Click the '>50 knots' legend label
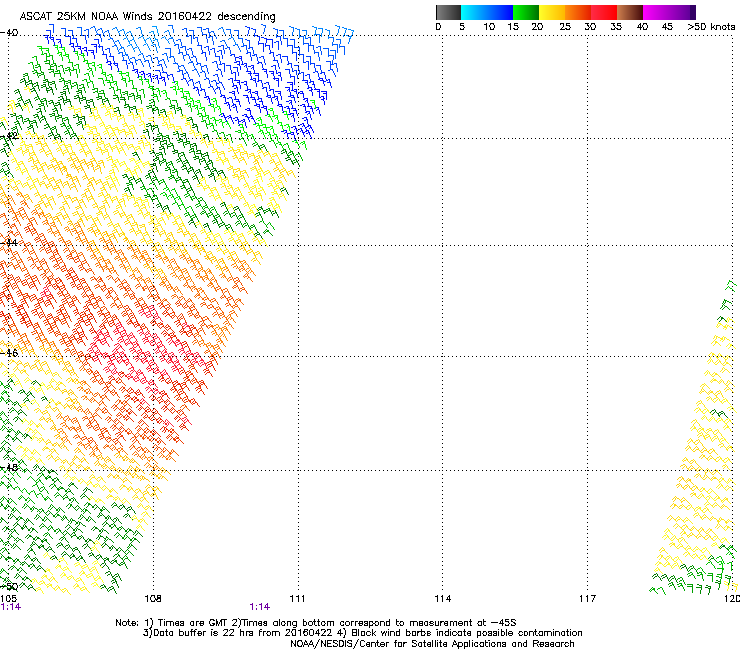Screen dimensions: 740x650 pos(711,27)
